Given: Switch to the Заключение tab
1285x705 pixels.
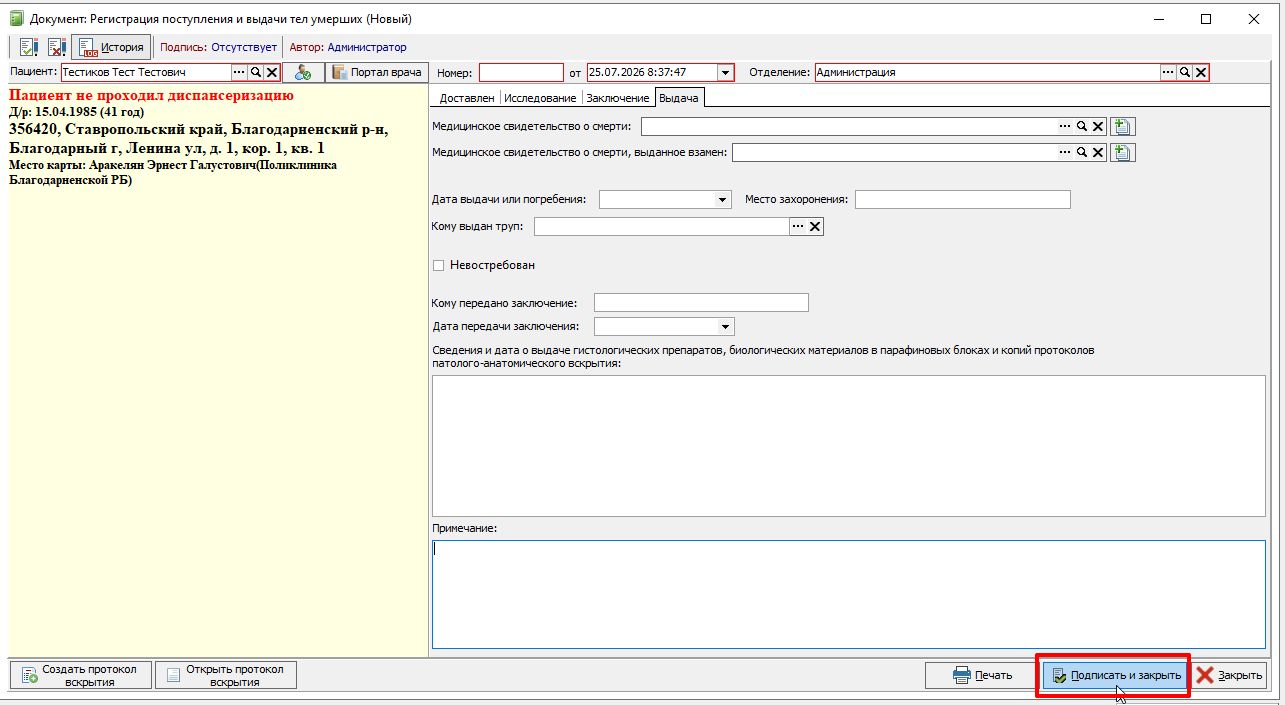Looking at the screenshot, I should tap(618, 98).
